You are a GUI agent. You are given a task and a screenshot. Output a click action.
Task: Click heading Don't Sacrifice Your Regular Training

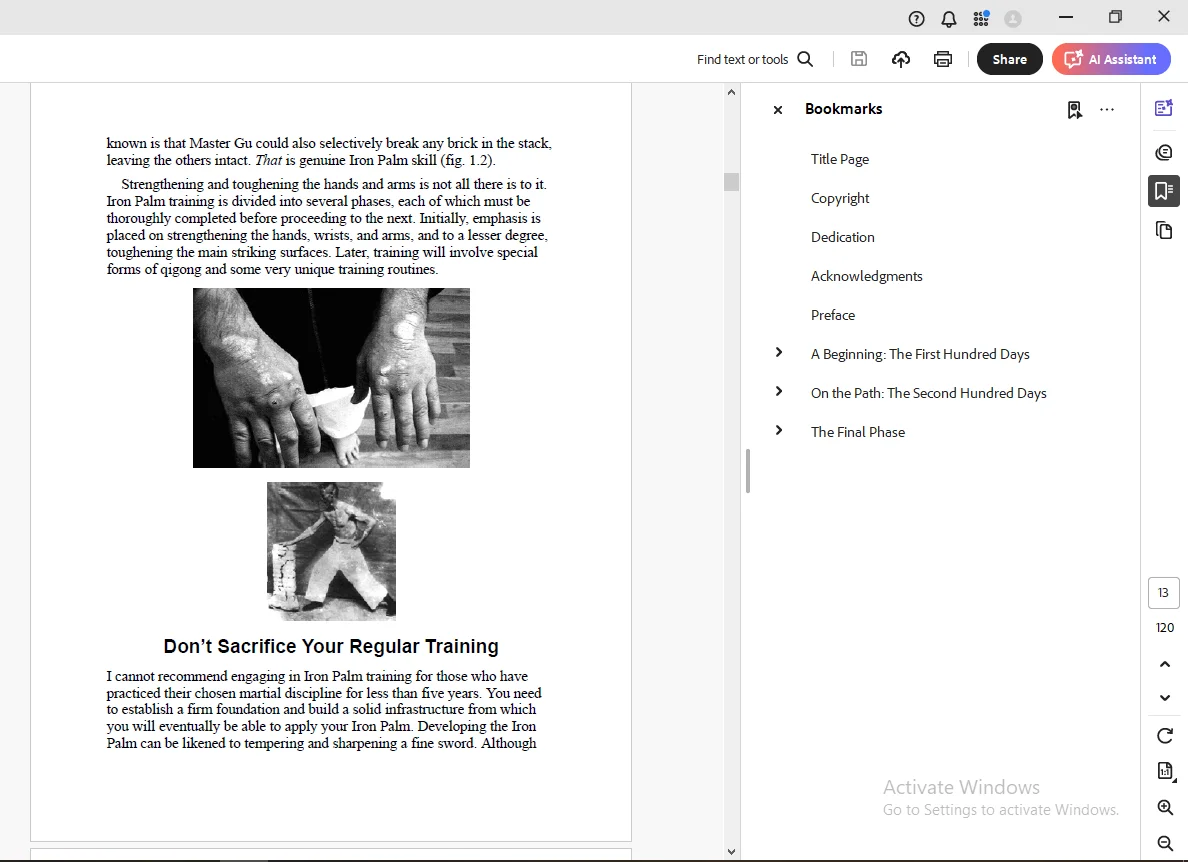point(331,646)
